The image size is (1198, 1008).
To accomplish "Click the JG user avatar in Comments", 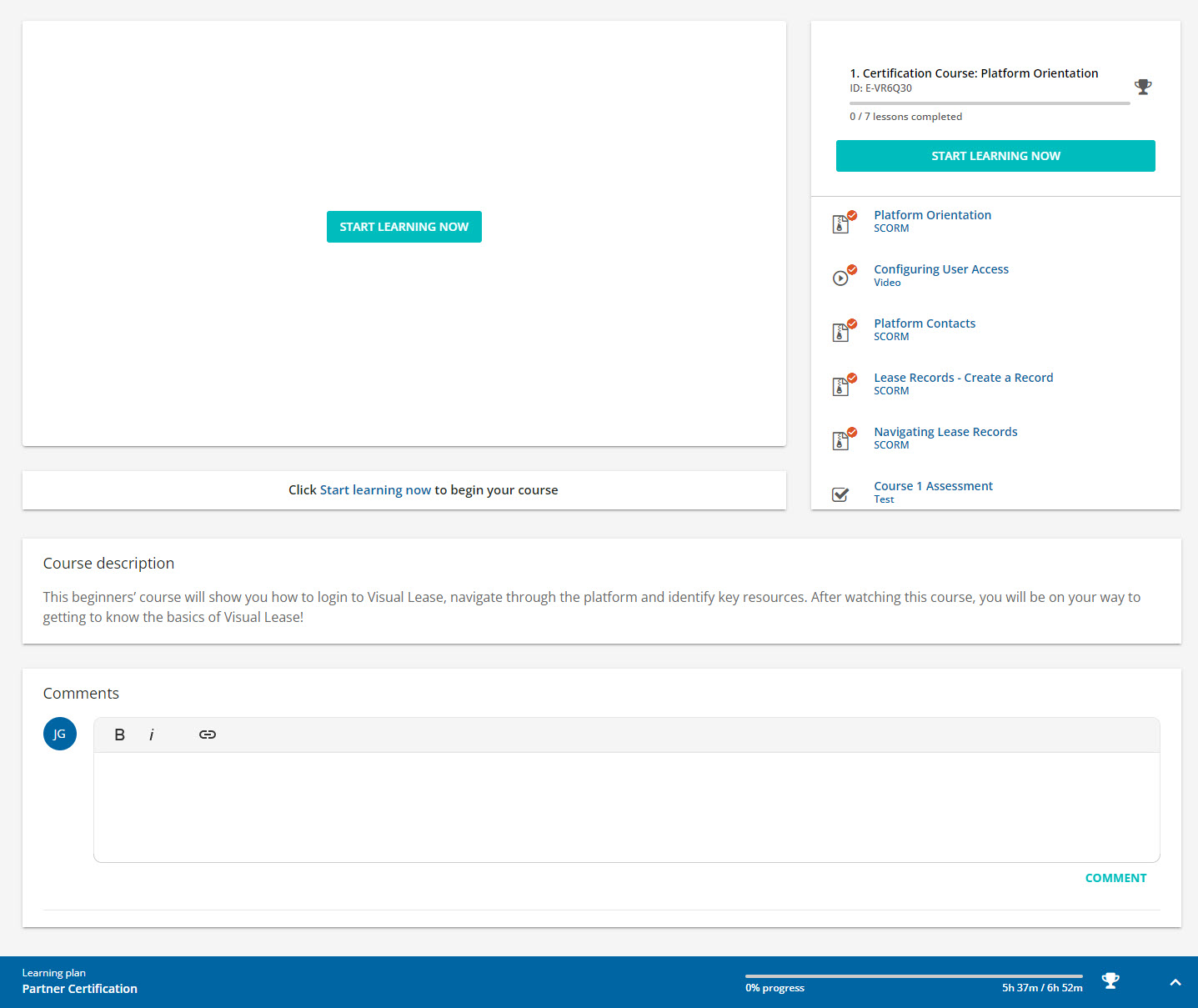I will pyautogui.click(x=60, y=734).
